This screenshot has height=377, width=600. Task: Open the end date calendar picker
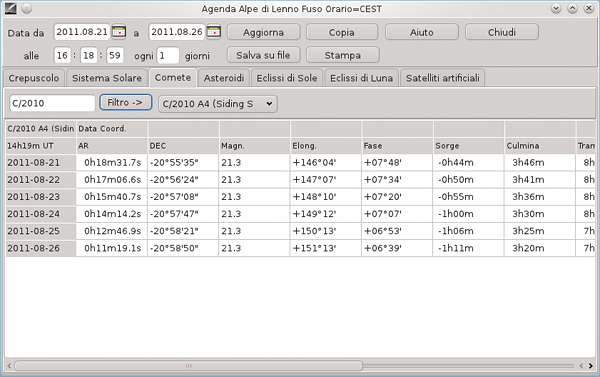[214, 32]
